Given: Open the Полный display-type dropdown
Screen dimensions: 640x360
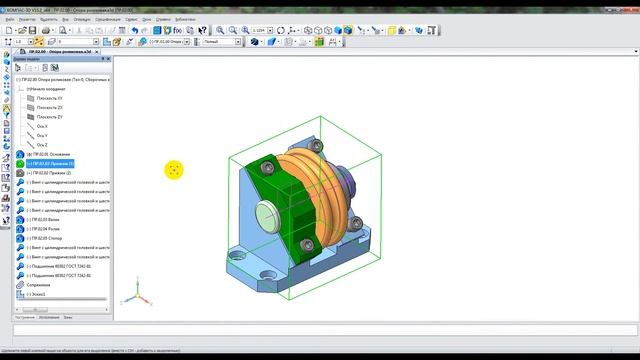Looking at the screenshot, I should tap(238, 42).
